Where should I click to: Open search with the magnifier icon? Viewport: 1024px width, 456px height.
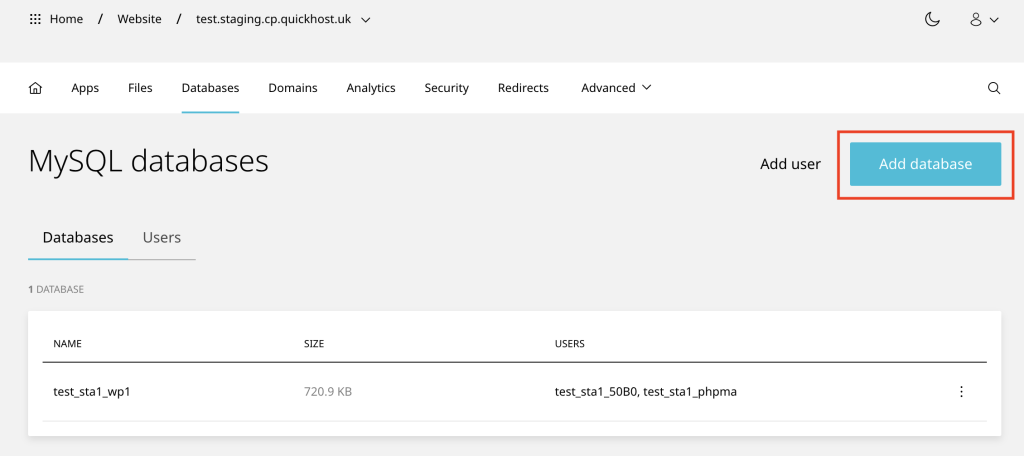click(x=994, y=88)
